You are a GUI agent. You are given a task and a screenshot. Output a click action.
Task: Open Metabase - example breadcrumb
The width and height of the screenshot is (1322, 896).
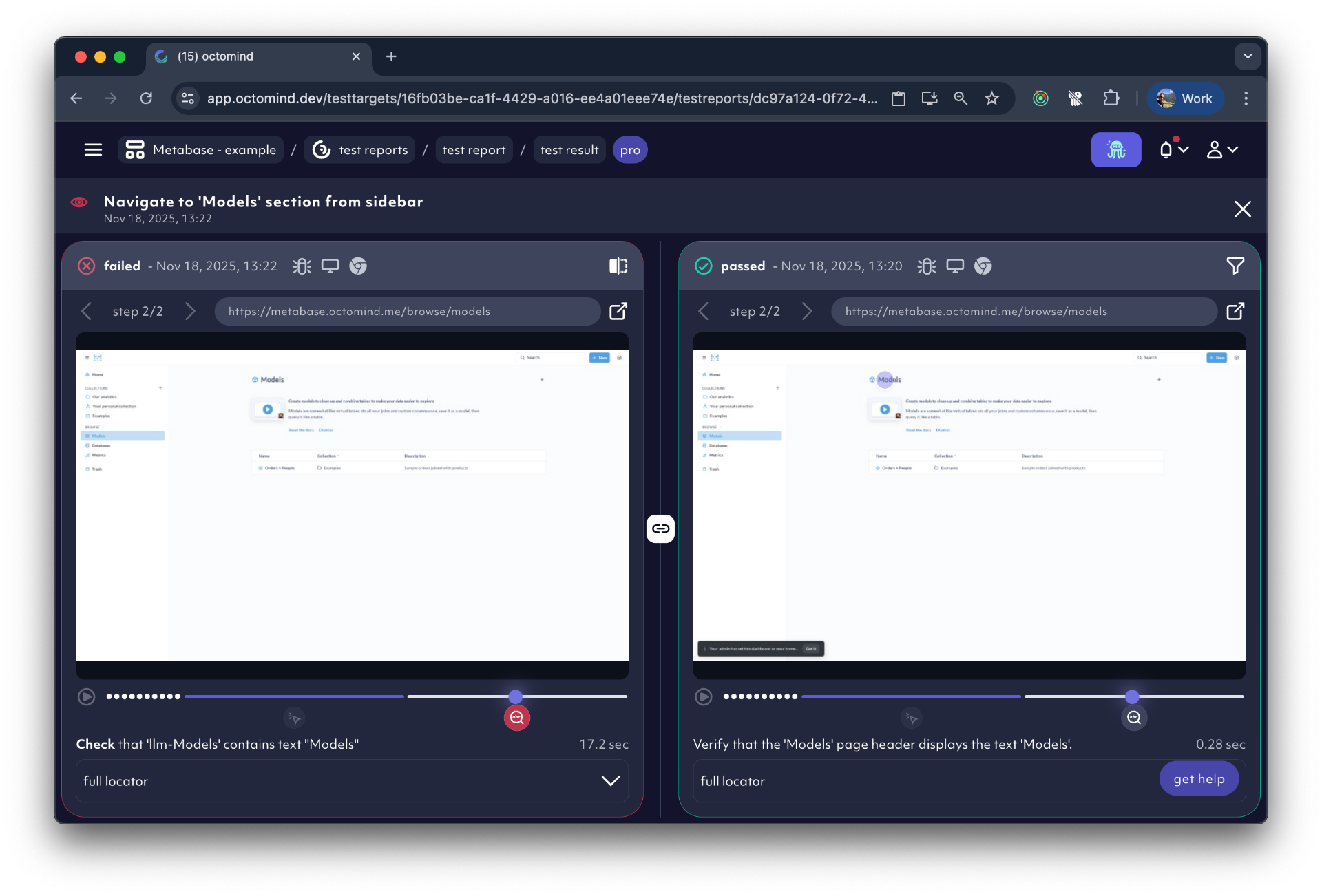point(201,149)
